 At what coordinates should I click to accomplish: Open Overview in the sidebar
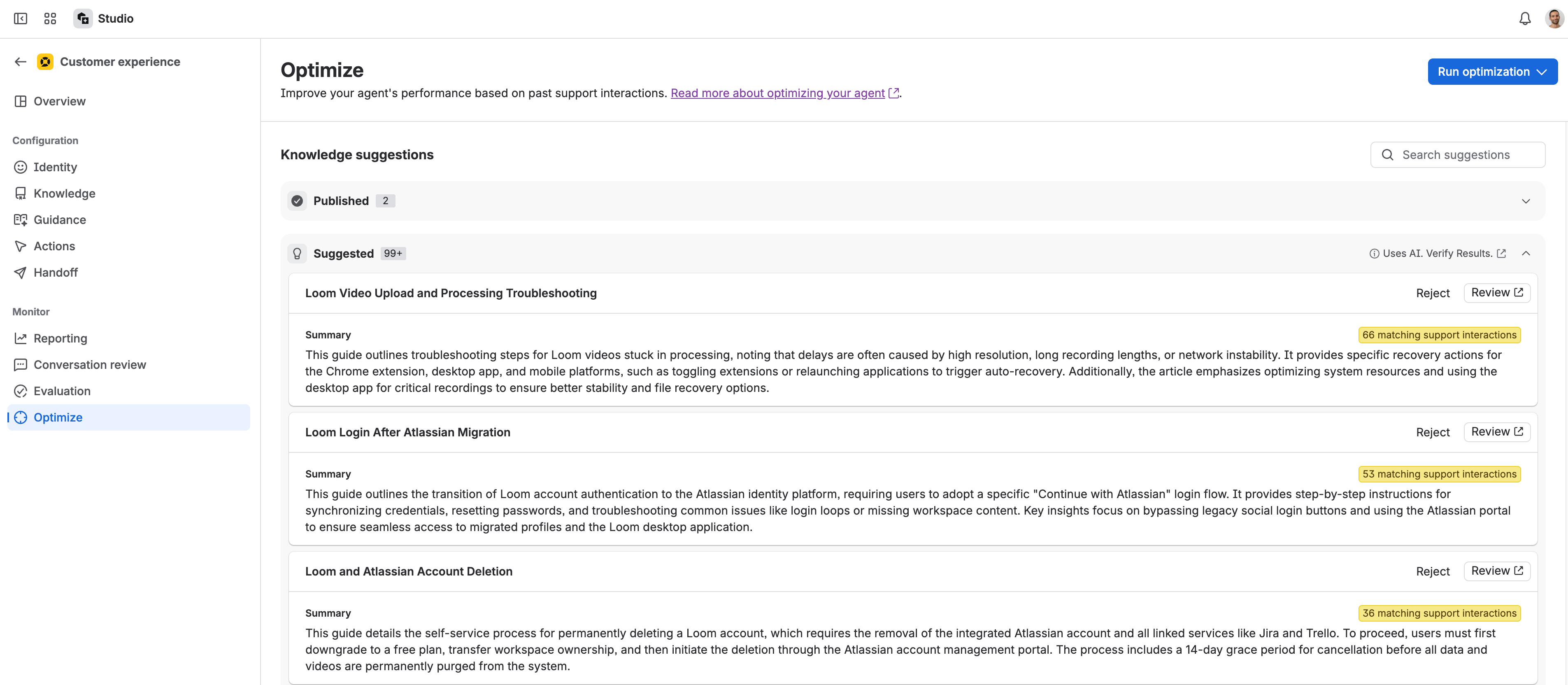(x=128, y=101)
